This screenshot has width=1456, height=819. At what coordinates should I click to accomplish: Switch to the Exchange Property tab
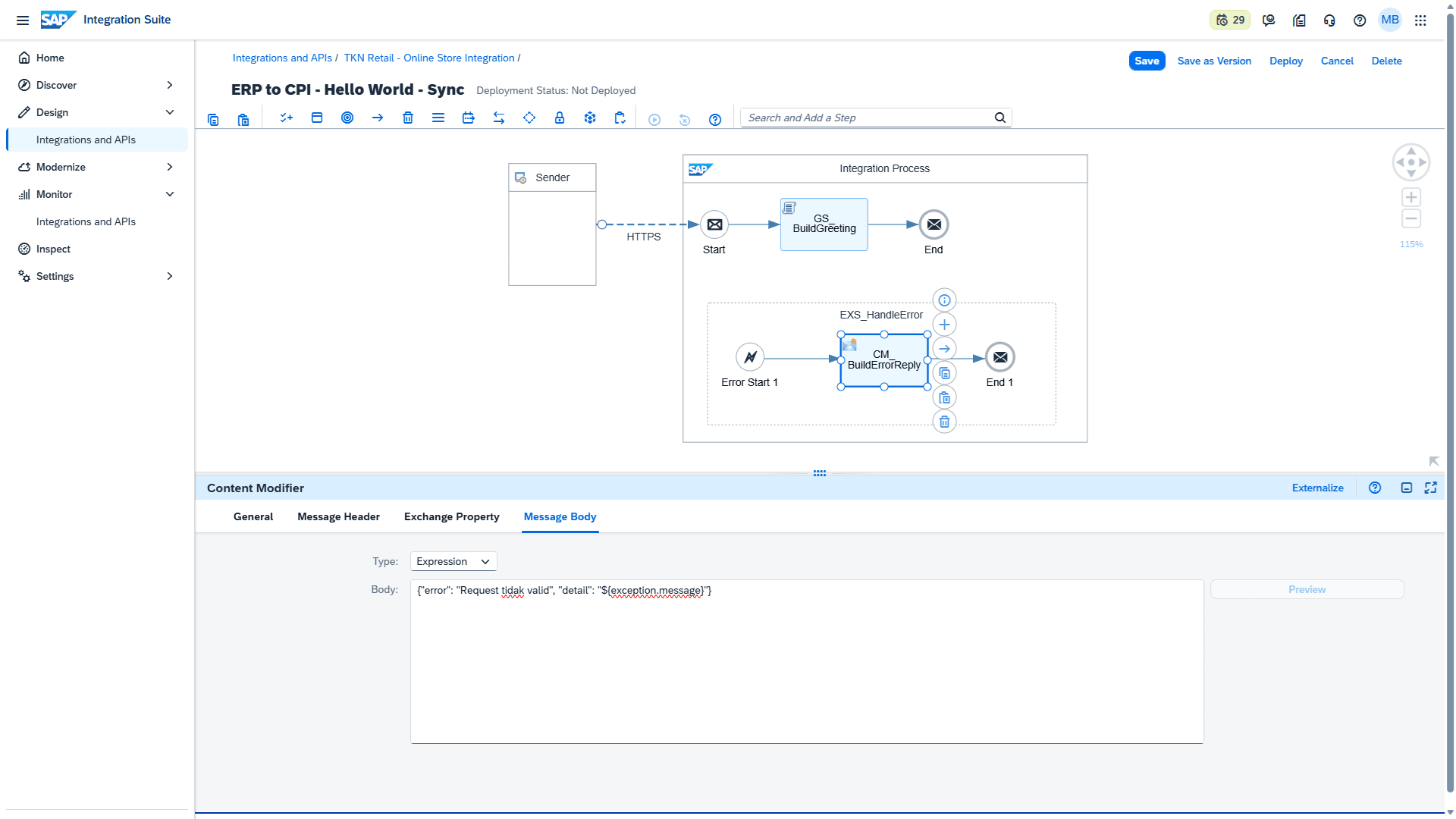click(x=452, y=516)
